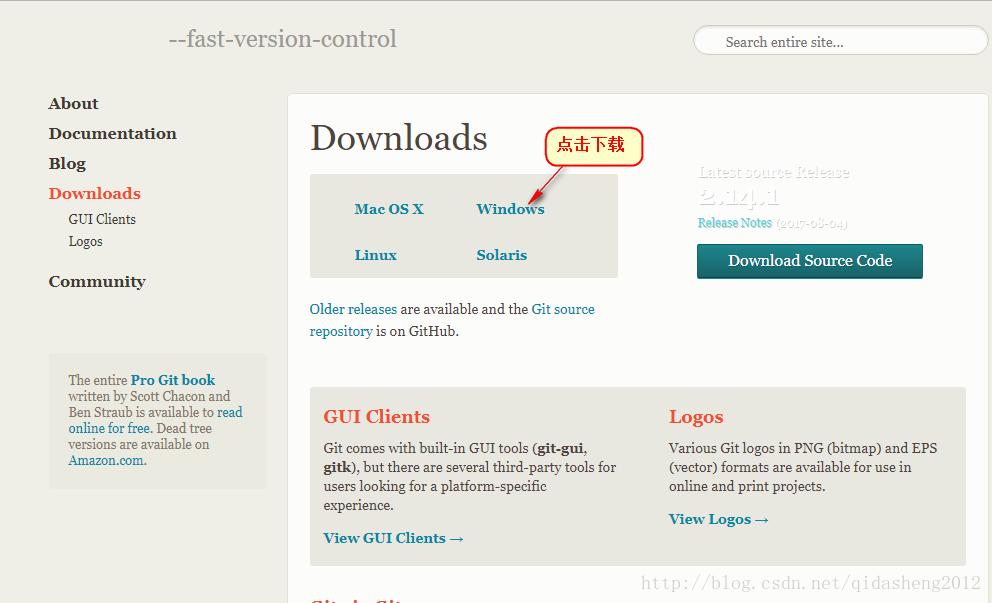
Task: Click the Search entire site field
Action: (x=840, y=40)
